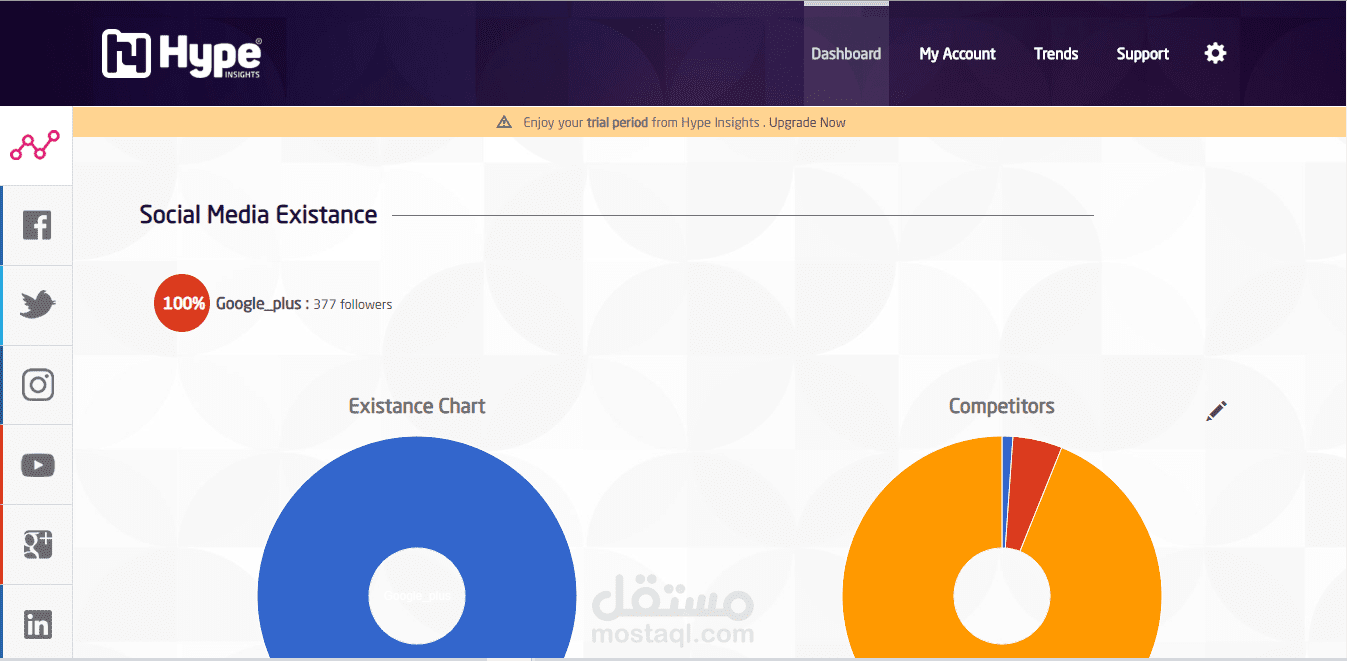
Task: Open the Trends page
Action: pos(1056,54)
